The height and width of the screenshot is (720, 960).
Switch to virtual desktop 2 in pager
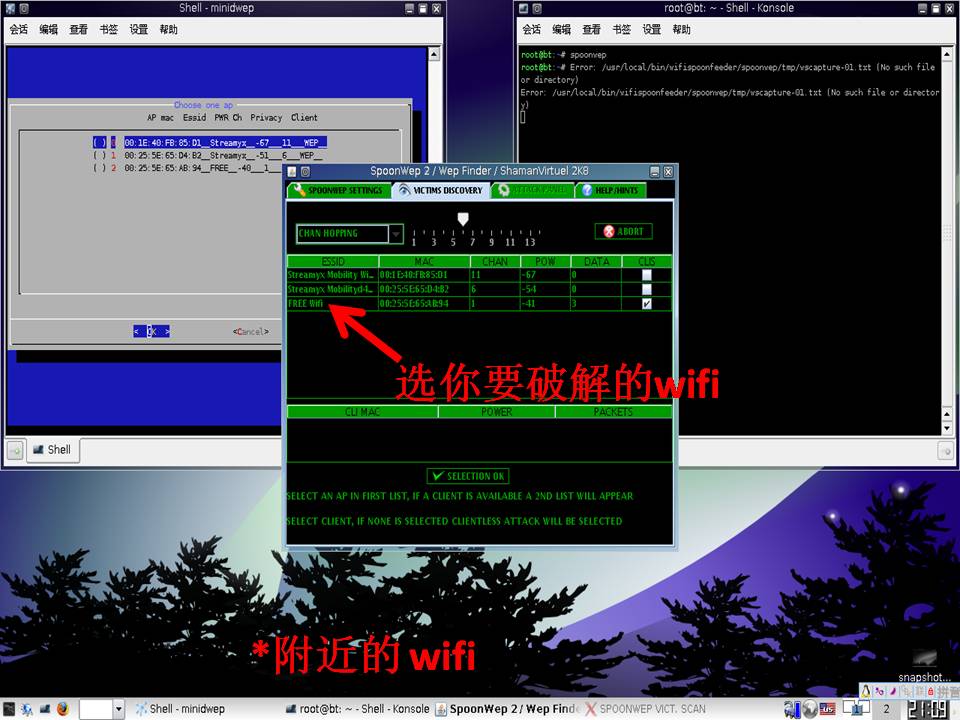(x=887, y=709)
